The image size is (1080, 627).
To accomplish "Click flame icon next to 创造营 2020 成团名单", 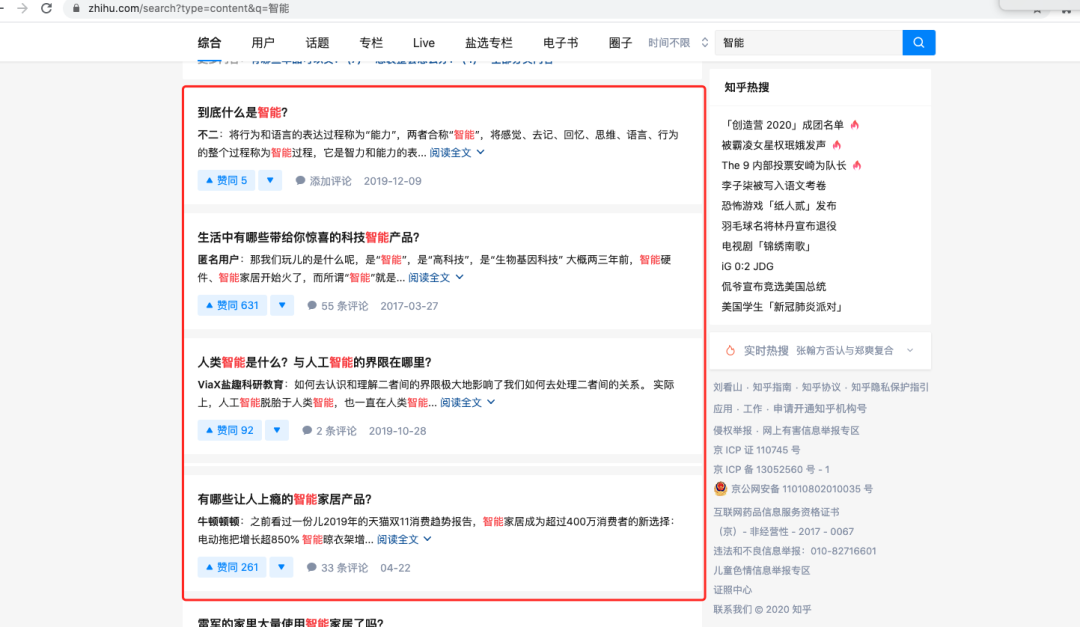I will coord(855,125).
